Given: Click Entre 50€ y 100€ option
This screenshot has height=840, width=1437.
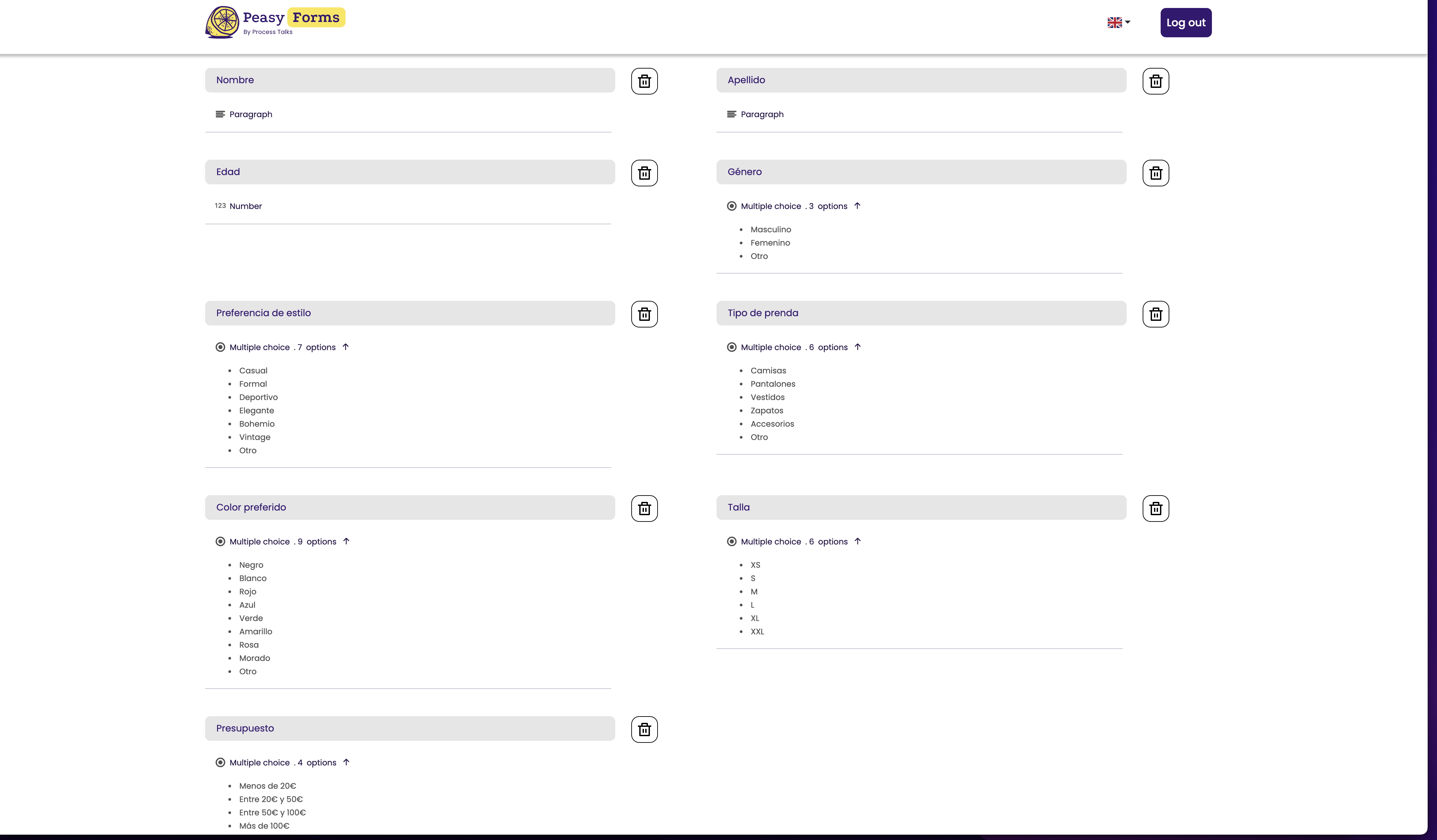Looking at the screenshot, I should [273, 813].
